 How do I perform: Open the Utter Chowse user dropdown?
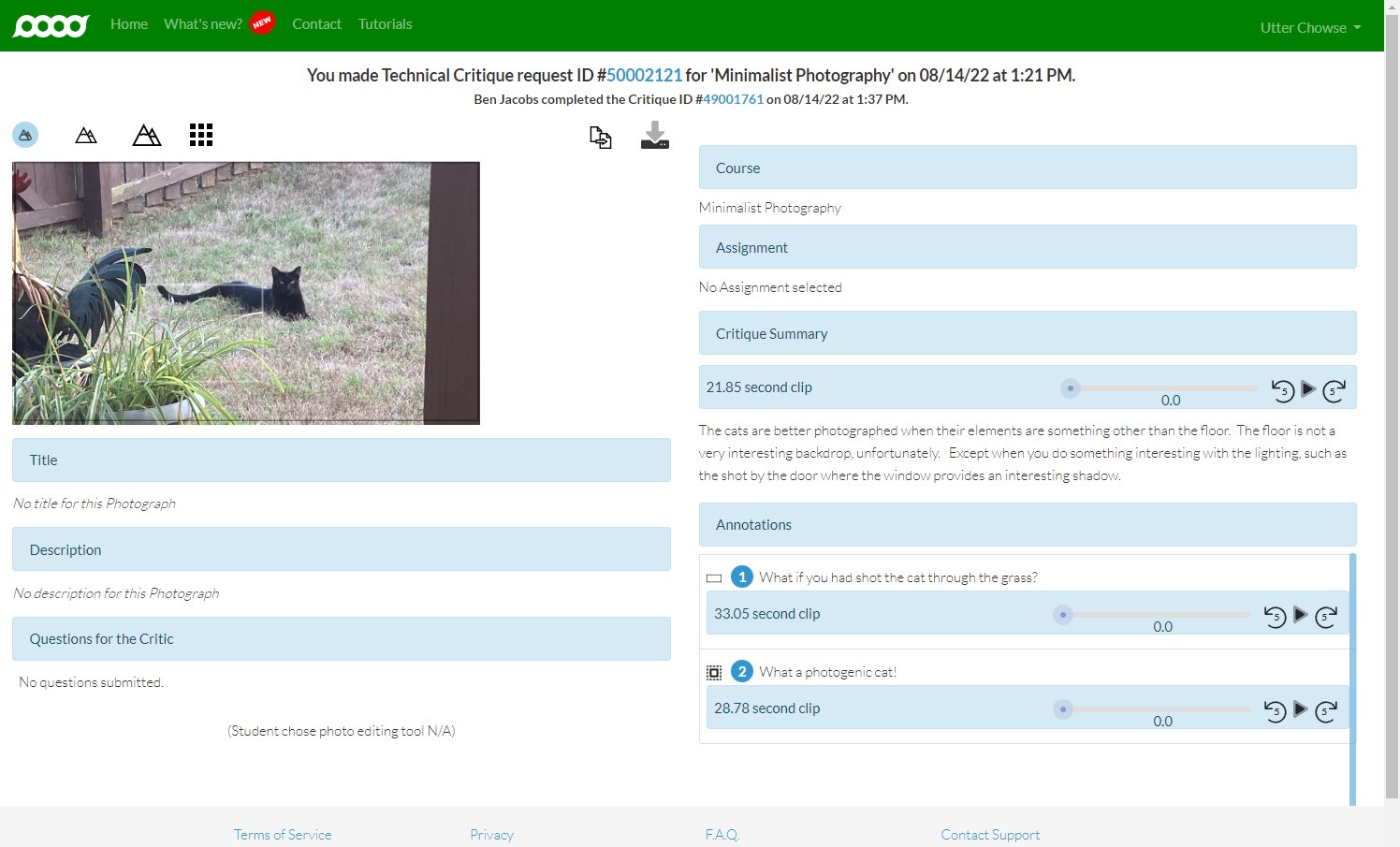(1310, 27)
